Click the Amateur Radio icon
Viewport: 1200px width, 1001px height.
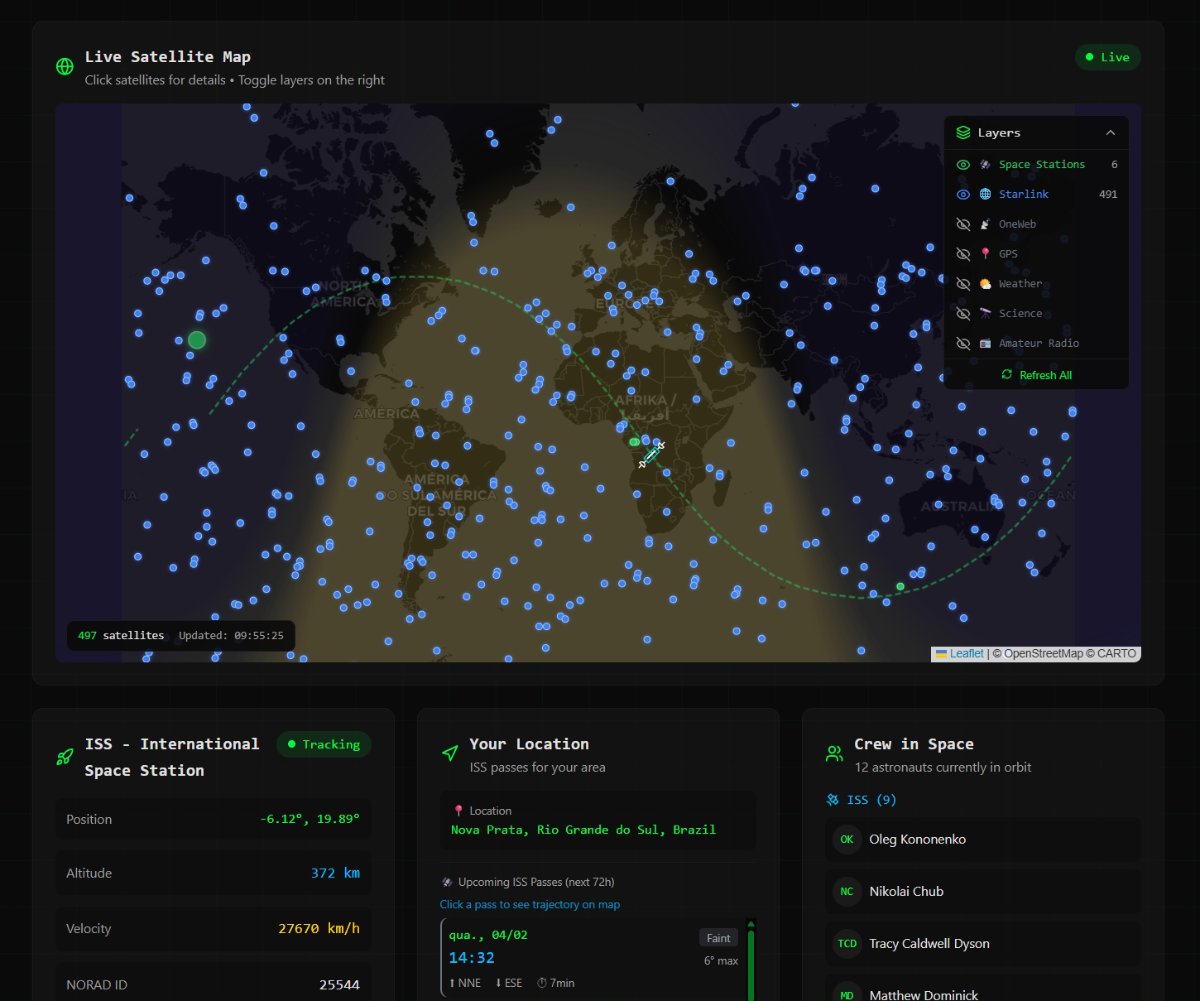tap(984, 343)
